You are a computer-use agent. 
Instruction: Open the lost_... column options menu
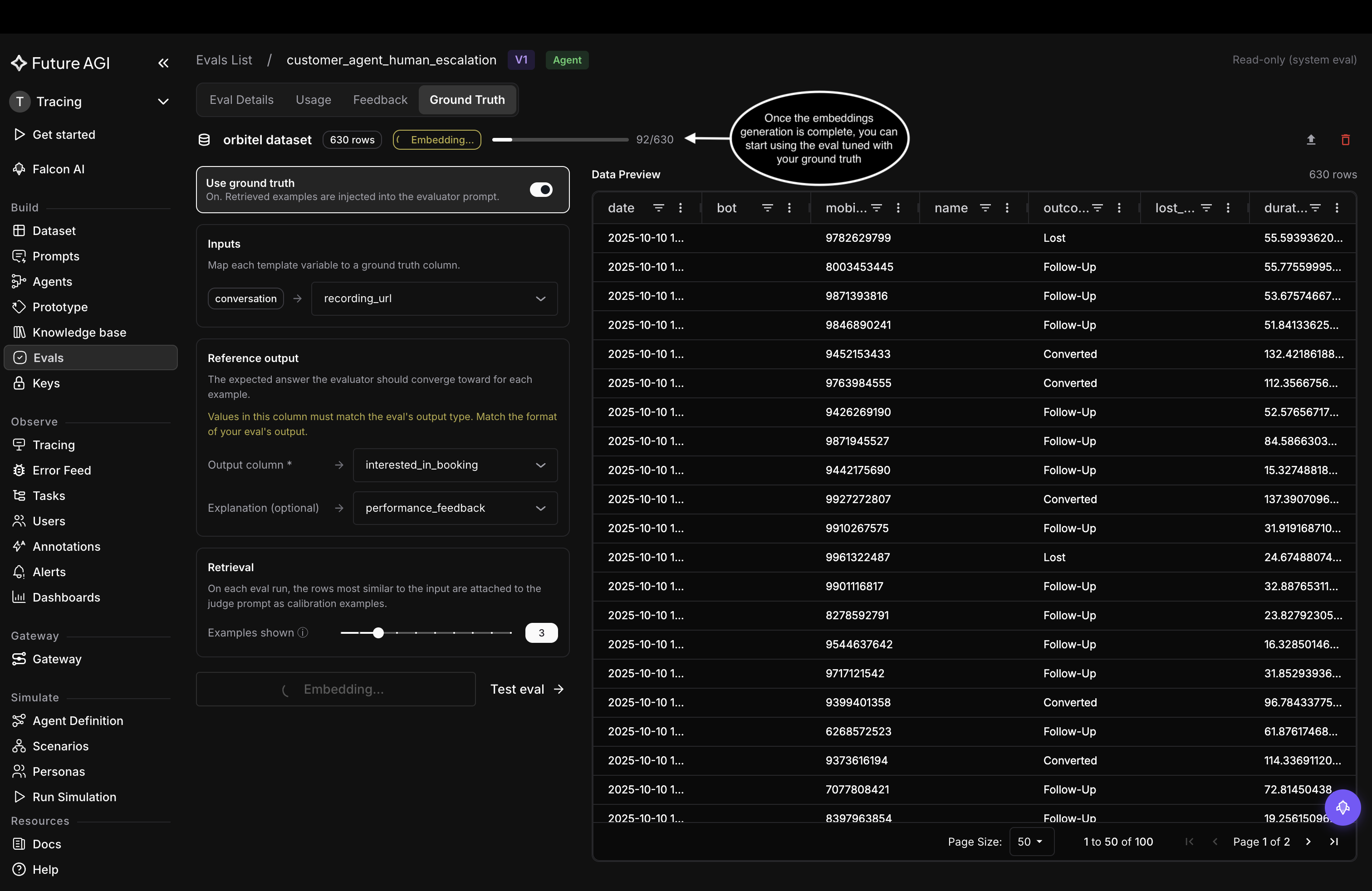click(1228, 208)
